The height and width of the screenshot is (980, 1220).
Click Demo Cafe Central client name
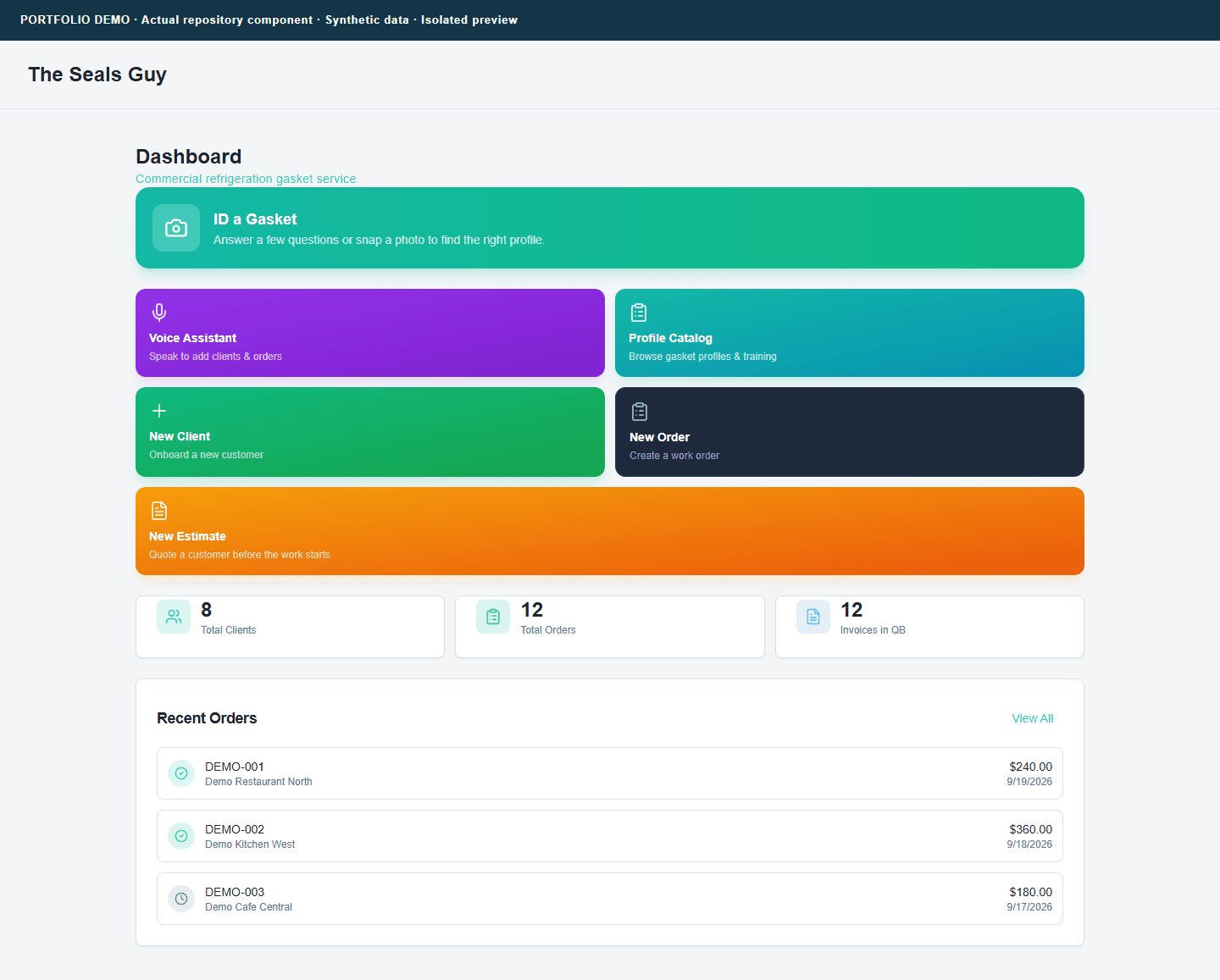click(248, 907)
